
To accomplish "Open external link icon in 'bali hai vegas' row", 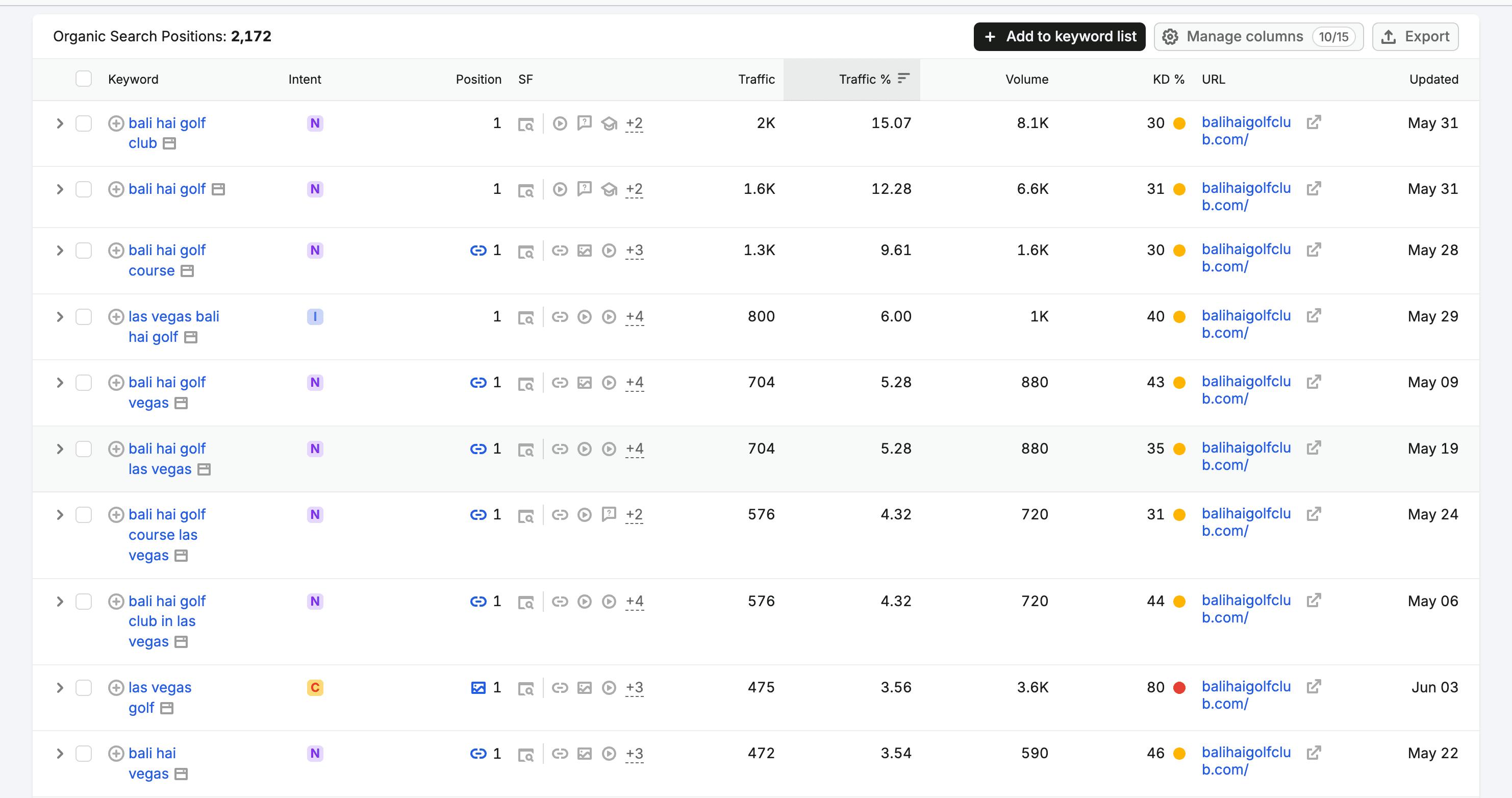I will tap(1314, 752).
